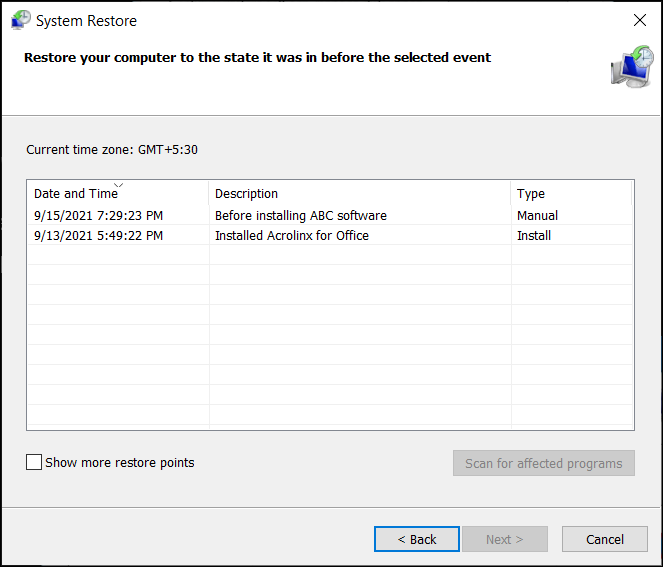Sort by Date and Time column header
The height and width of the screenshot is (567, 663).
76,194
